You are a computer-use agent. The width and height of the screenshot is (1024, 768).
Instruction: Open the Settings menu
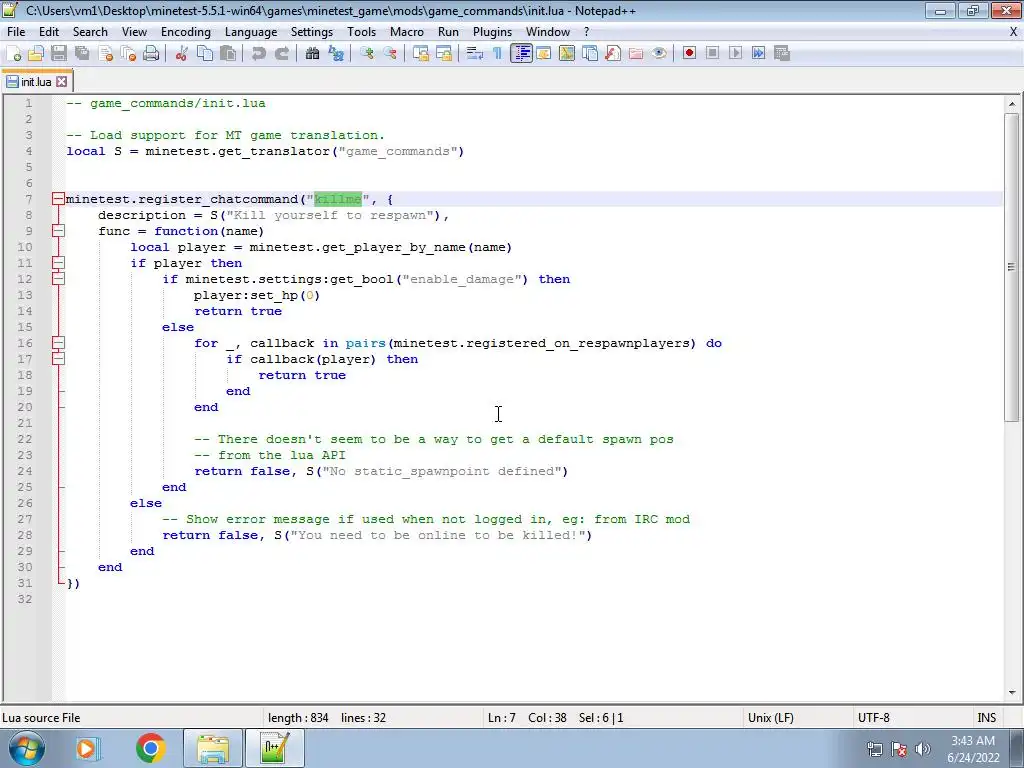(312, 31)
